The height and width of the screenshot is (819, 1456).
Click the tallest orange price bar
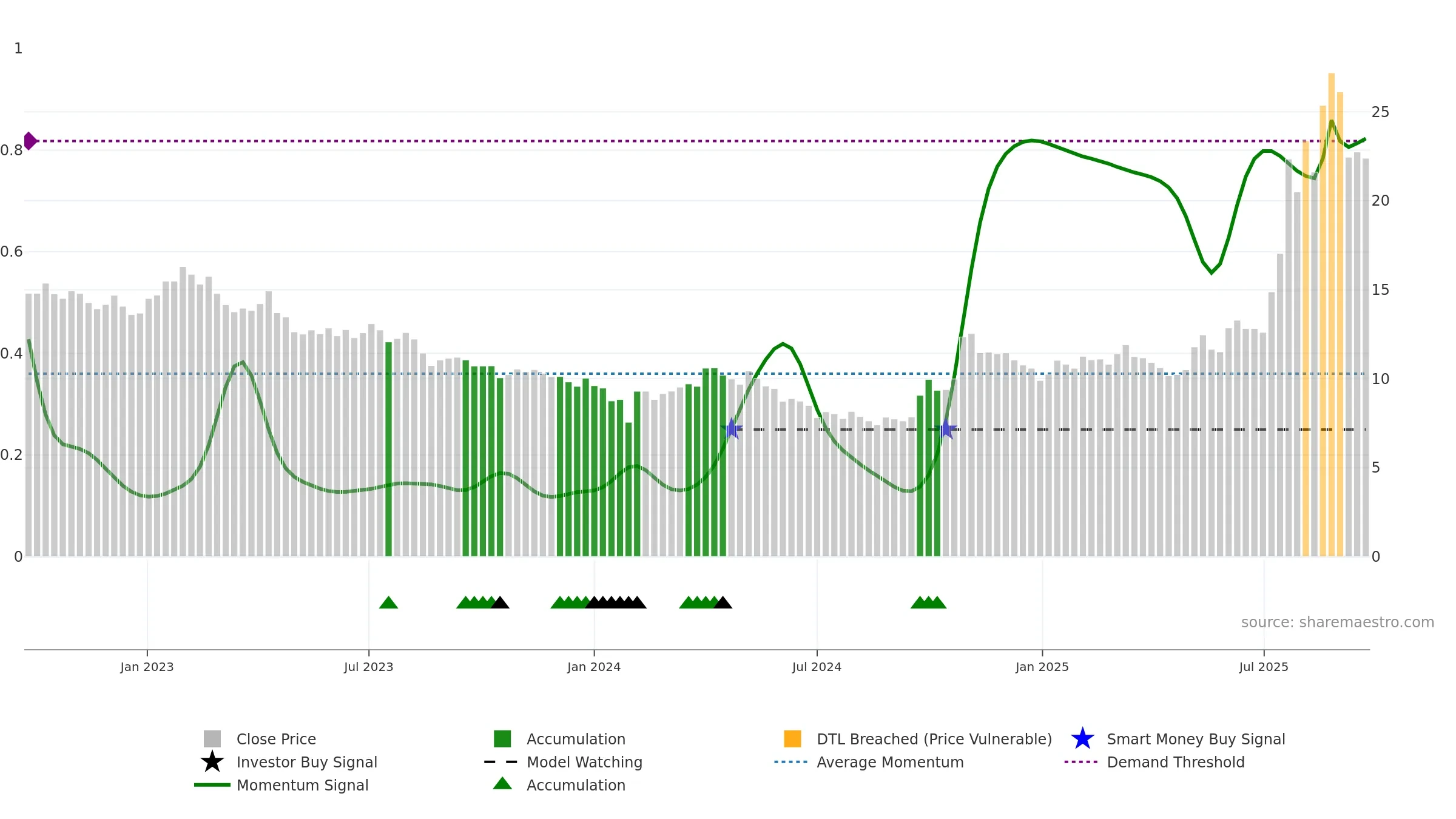coord(1332,314)
